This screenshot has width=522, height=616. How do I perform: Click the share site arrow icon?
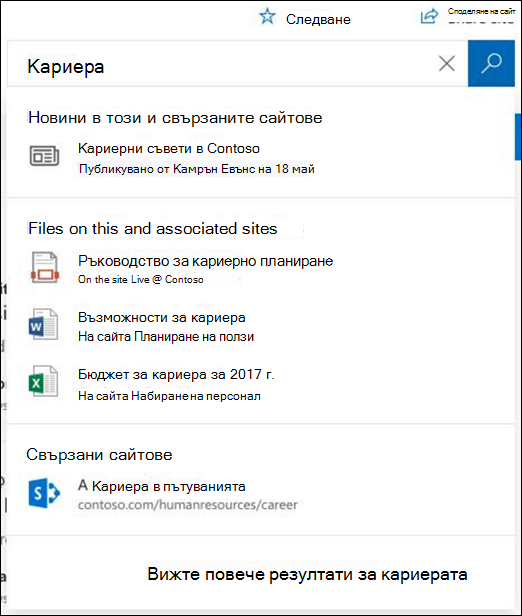coord(429,16)
